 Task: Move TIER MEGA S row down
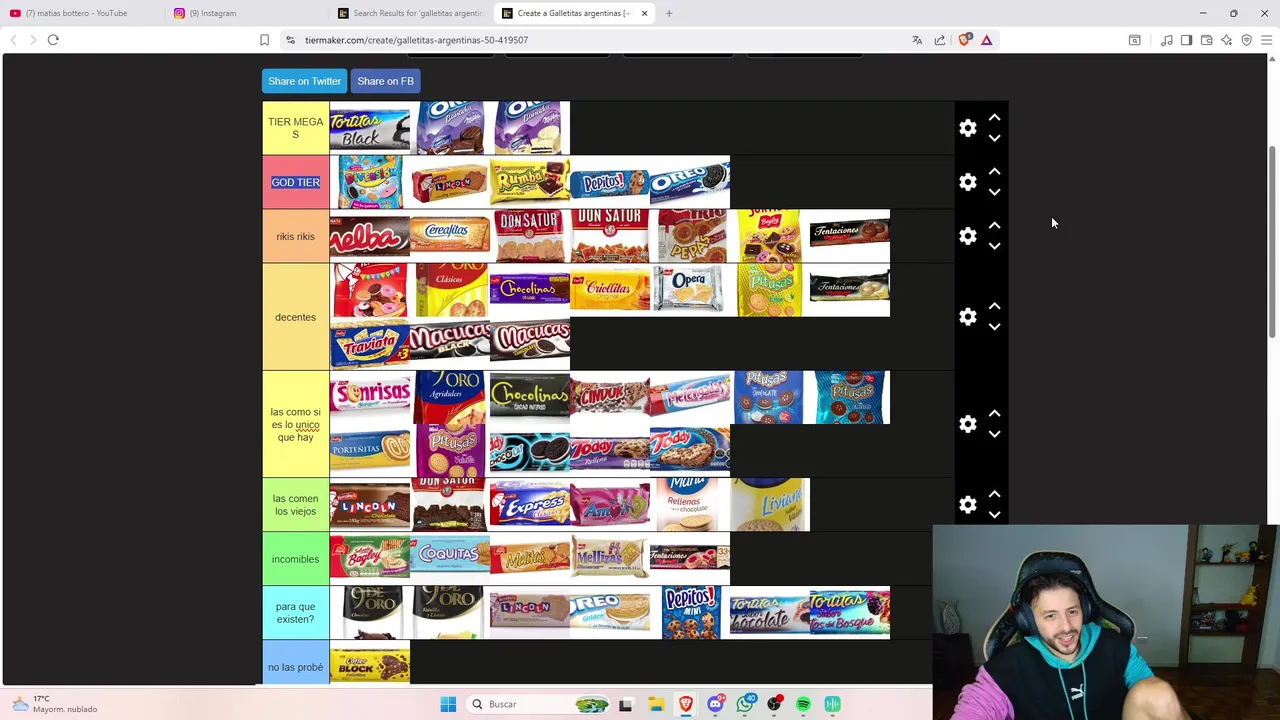[x=994, y=138]
